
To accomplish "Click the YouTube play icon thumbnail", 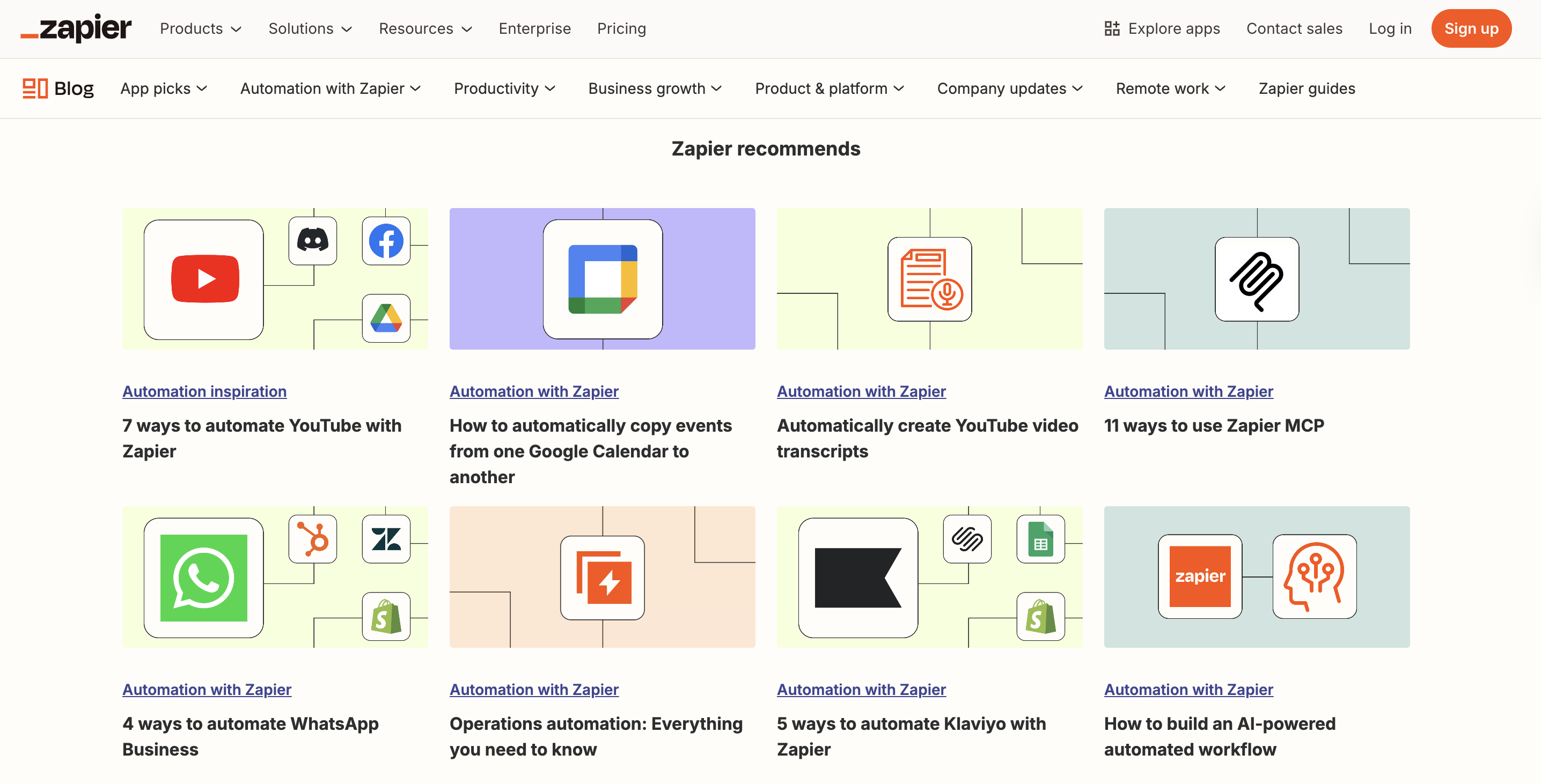I will point(204,279).
